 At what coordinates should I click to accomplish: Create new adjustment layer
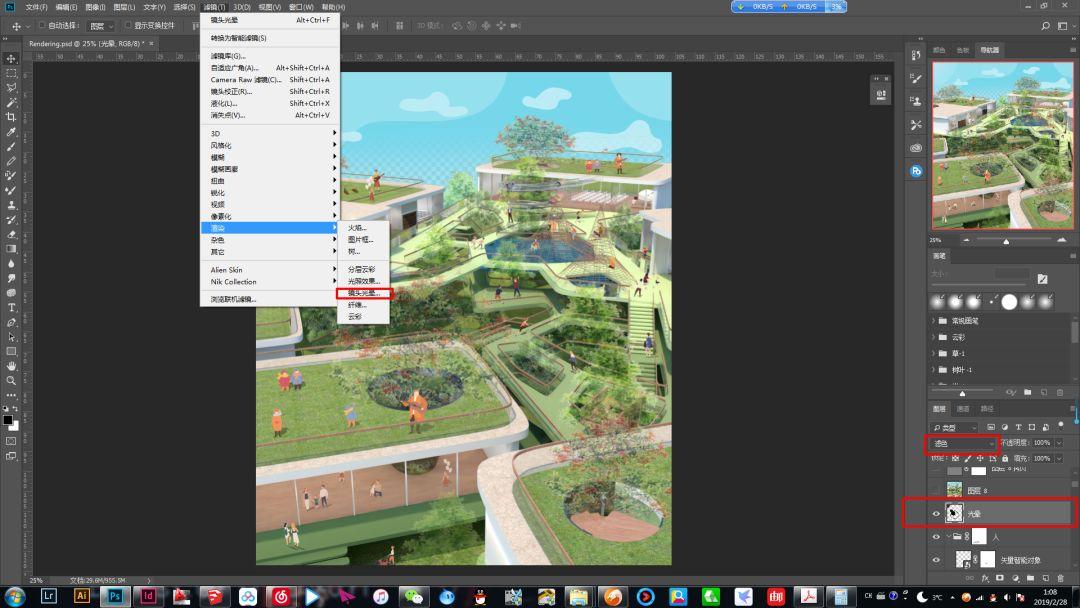(1015, 578)
